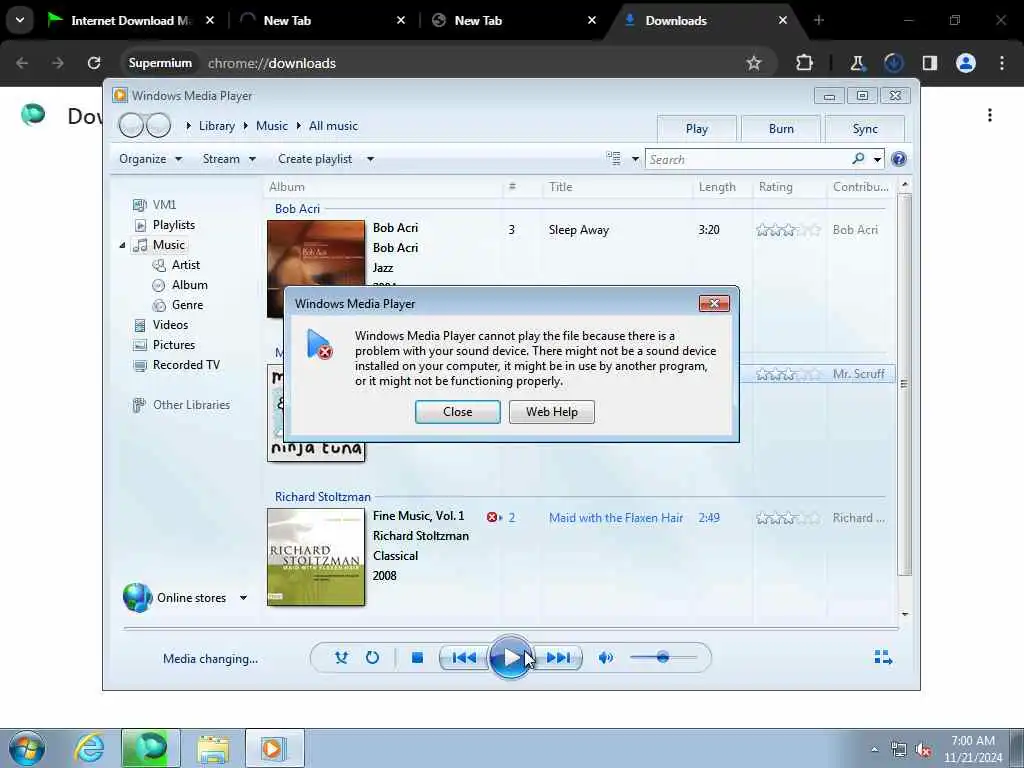Select Genre under Music
The width and height of the screenshot is (1024, 768).
click(x=187, y=305)
